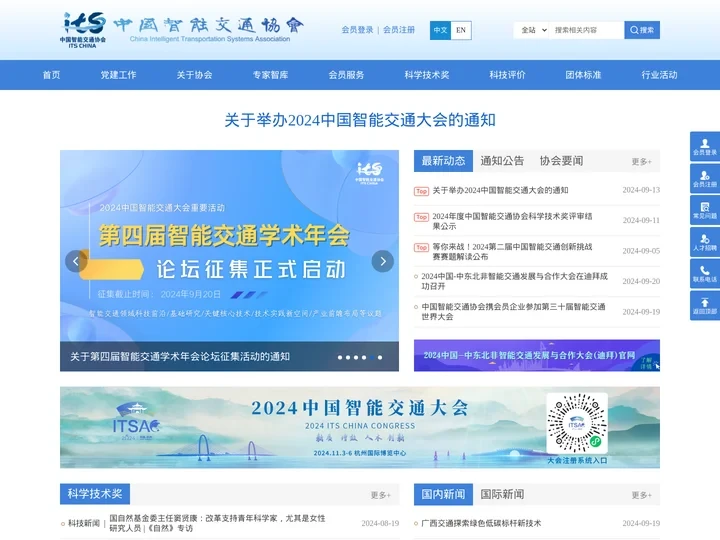
Task: Select the 通知公告 tab
Action: point(502,161)
